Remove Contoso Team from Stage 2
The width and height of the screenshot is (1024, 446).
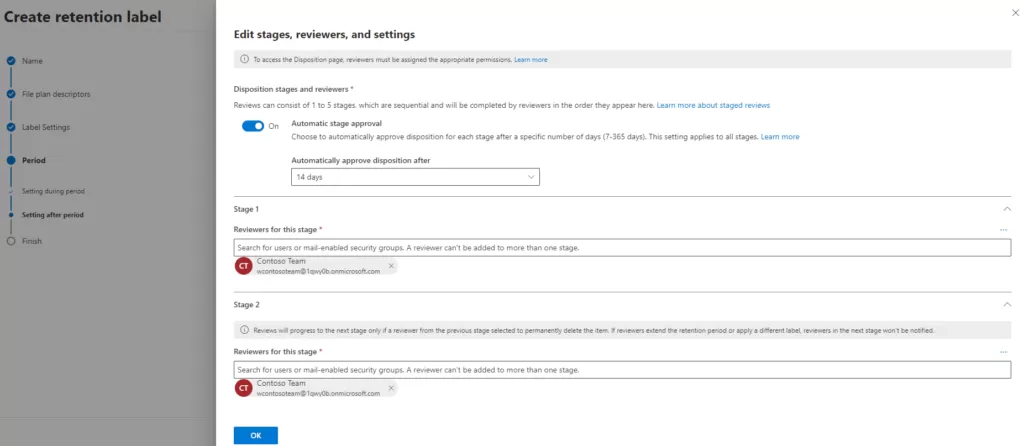point(391,388)
